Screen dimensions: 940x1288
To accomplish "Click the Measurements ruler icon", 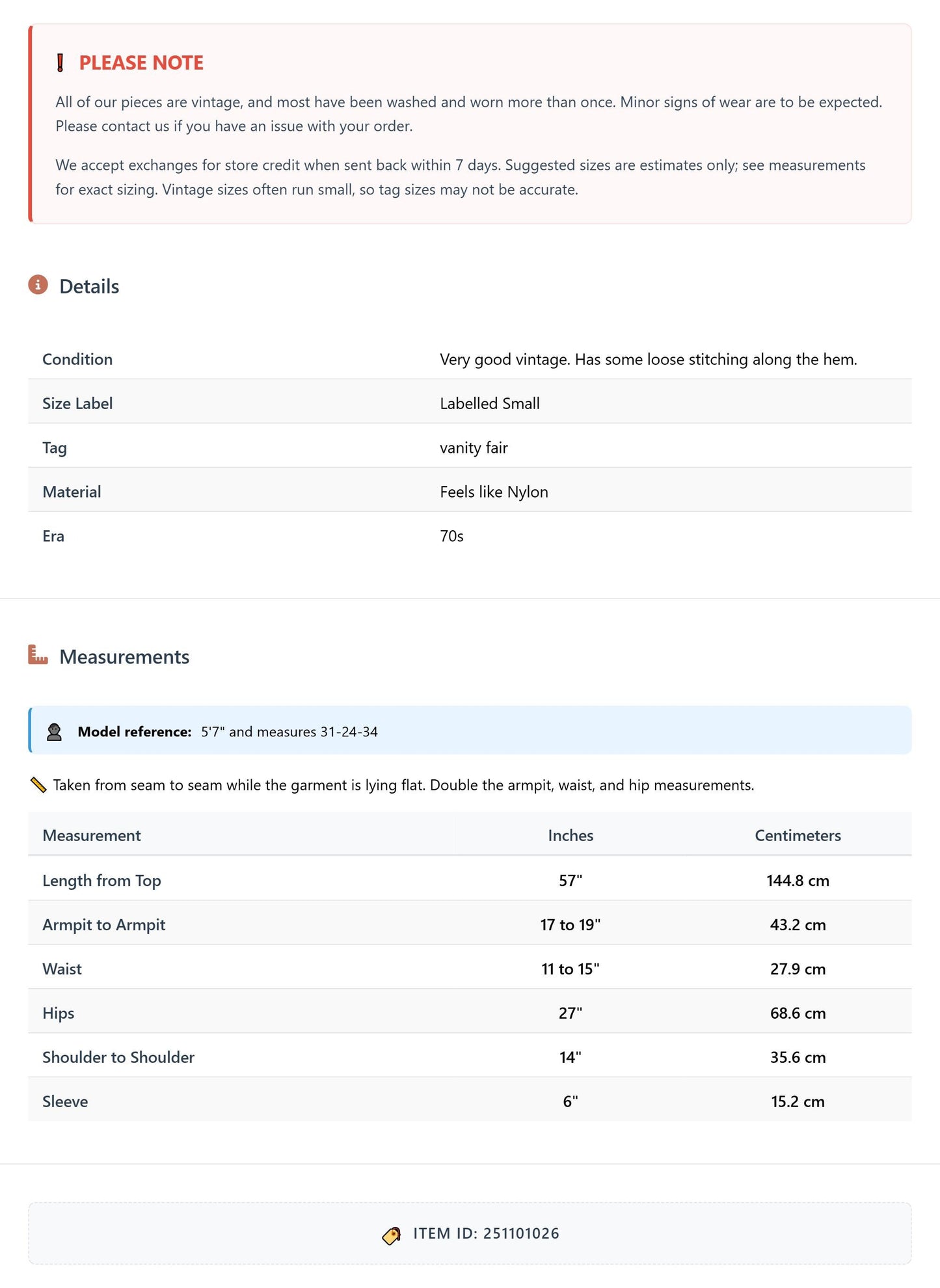I will pyautogui.click(x=38, y=655).
